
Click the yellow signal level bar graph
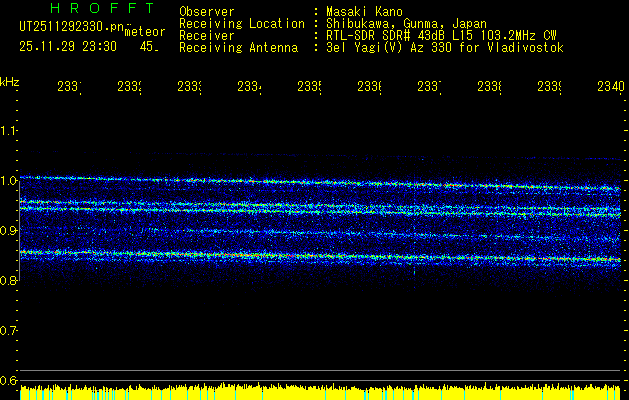click(x=321, y=392)
